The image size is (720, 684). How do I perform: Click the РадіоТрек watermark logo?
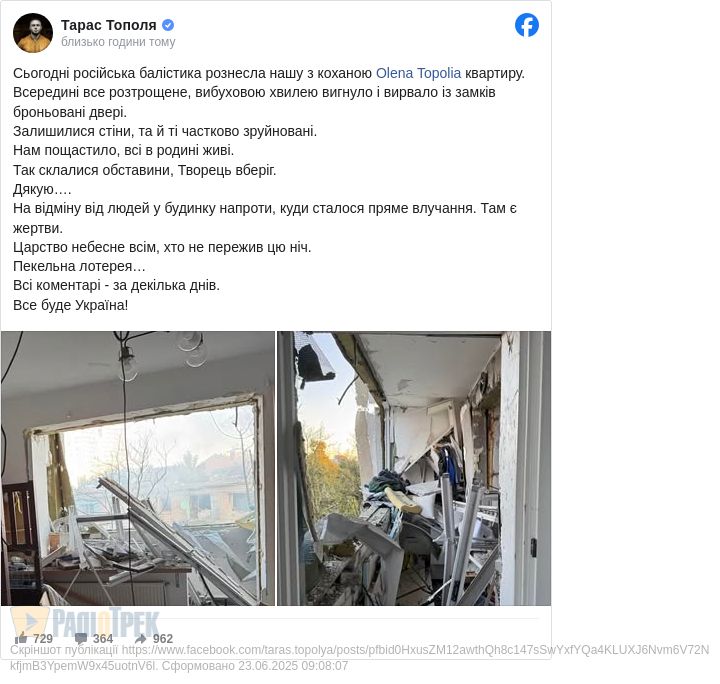point(85,621)
